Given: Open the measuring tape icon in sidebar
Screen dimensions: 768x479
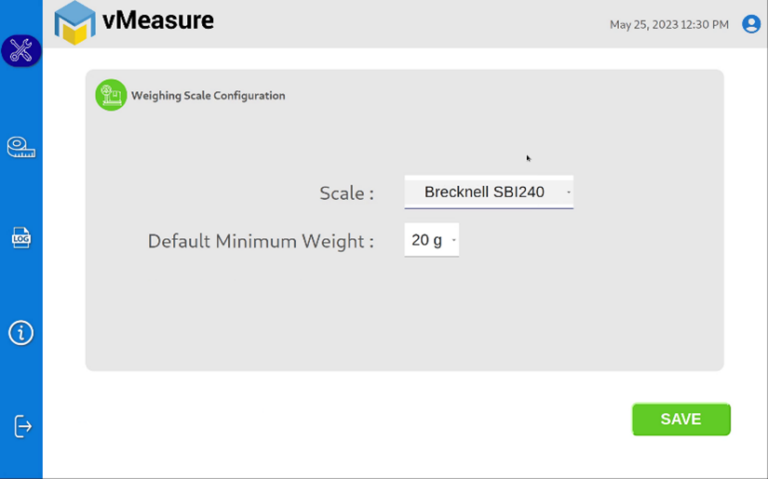Looking at the screenshot, I should [21, 147].
